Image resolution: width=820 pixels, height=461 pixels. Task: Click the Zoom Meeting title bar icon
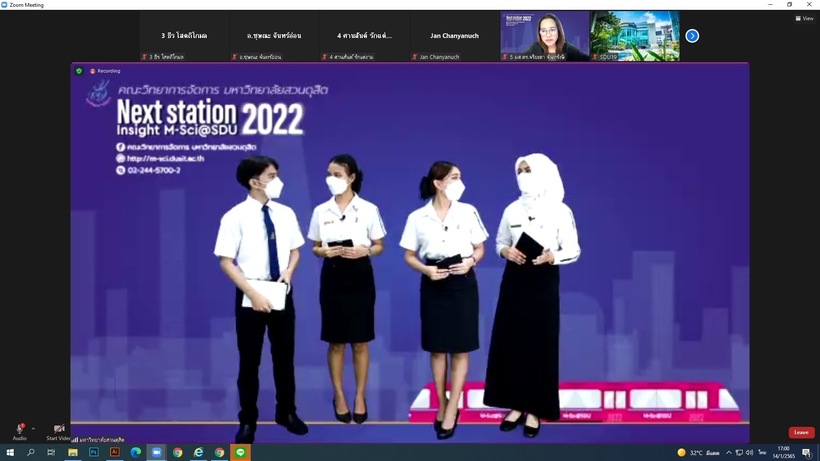click(4, 5)
